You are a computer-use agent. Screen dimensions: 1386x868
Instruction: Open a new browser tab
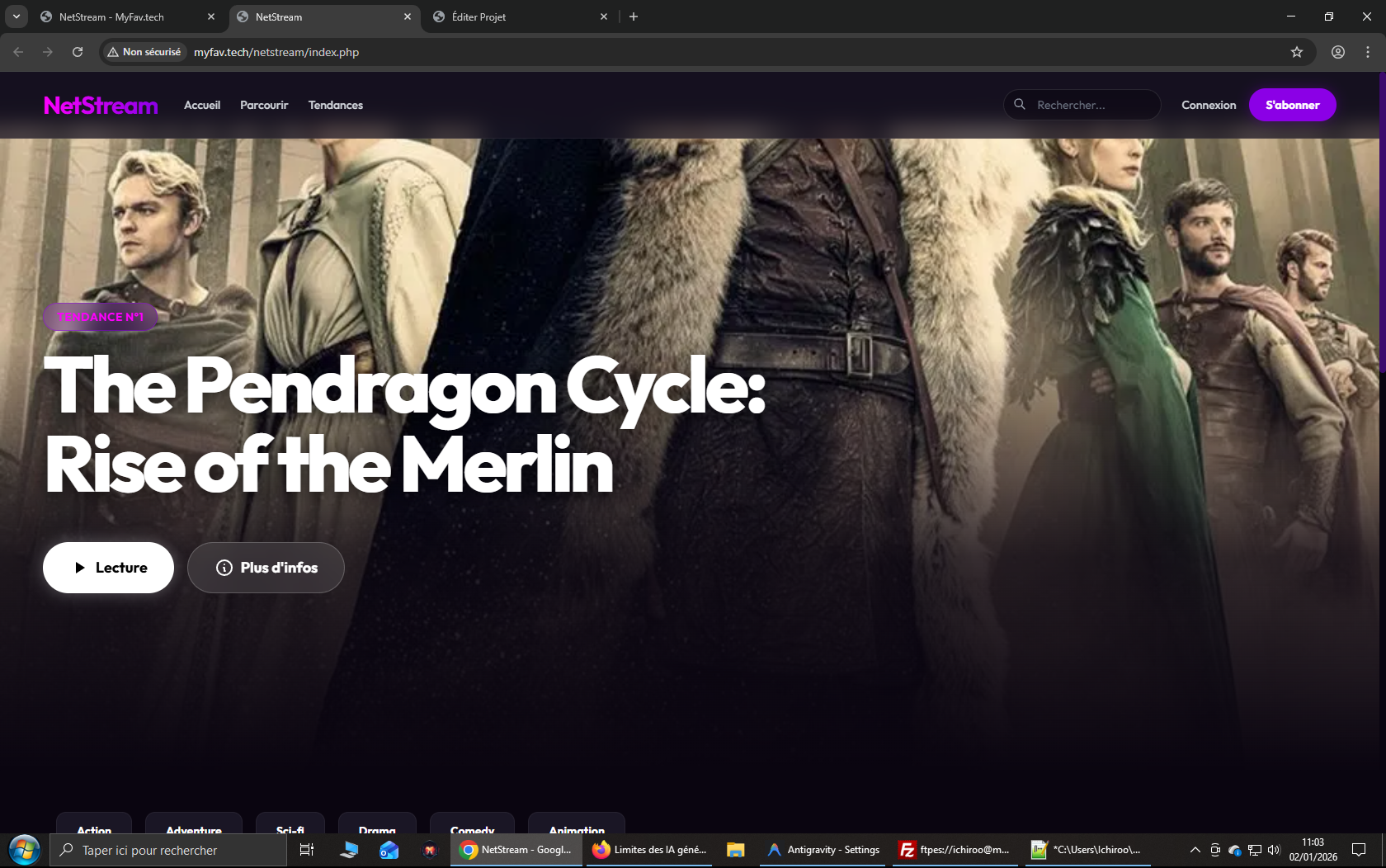tap(634, 17)
